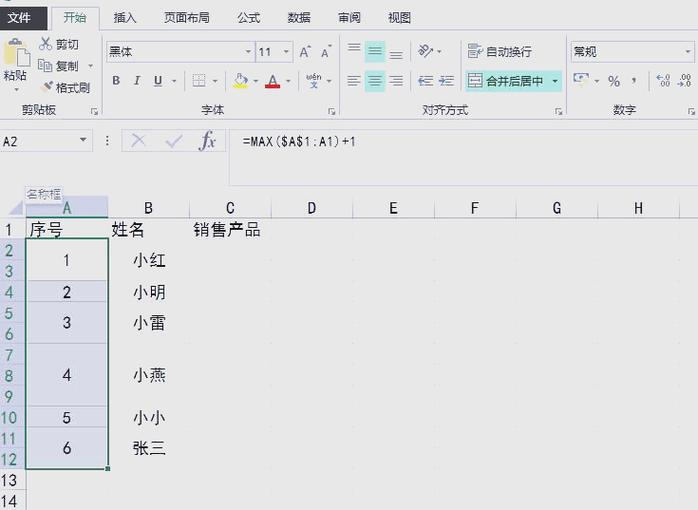This screenshot has height=510, width=698.
Task: Cancel the formula entry with X
Action: [x=138, y=141]
